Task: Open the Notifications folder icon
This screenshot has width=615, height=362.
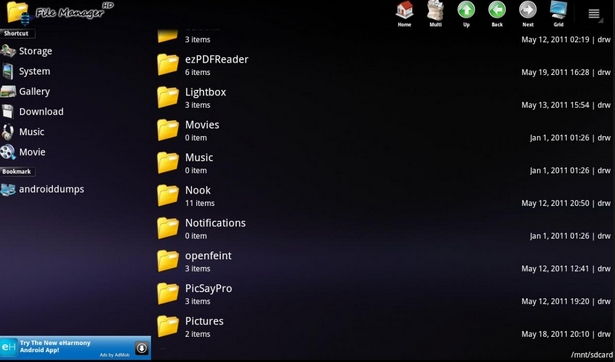Action: (168, 228)
